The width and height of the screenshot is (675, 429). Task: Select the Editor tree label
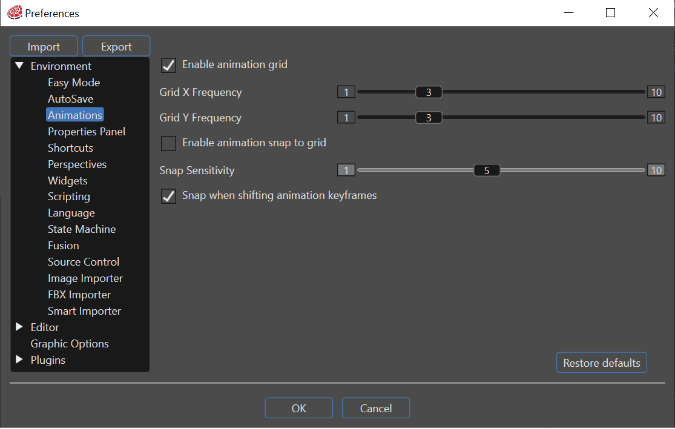[44, 327]
